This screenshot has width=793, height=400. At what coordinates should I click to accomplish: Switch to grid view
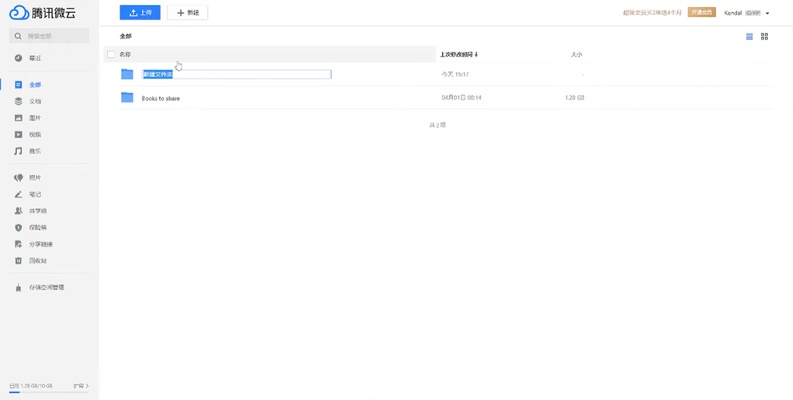point(765,36)
